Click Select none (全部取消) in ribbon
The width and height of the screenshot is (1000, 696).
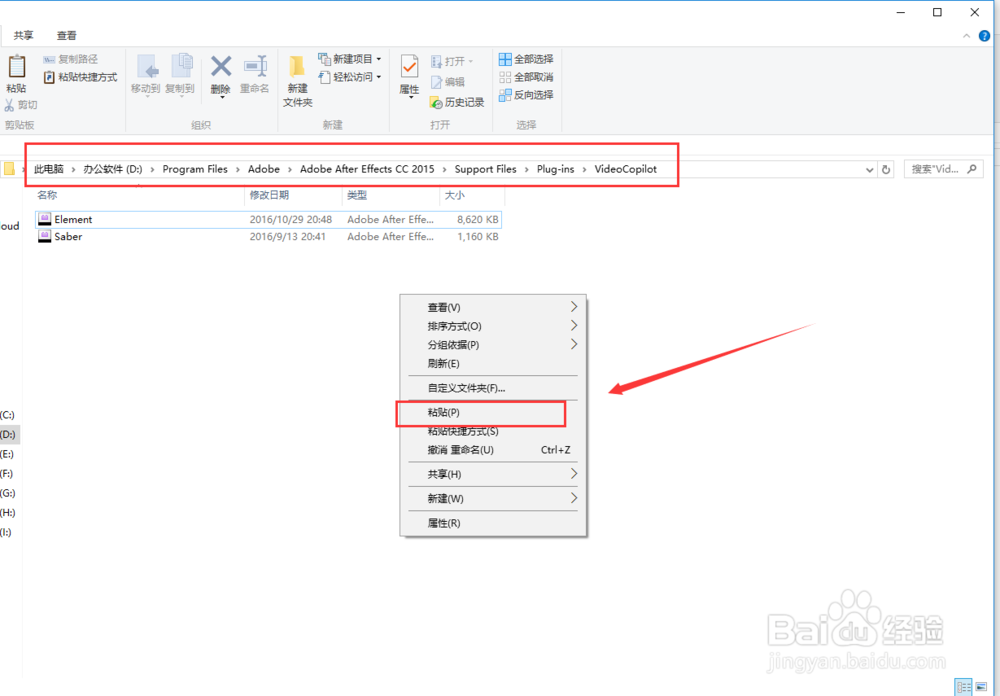(x=526, y=77)
